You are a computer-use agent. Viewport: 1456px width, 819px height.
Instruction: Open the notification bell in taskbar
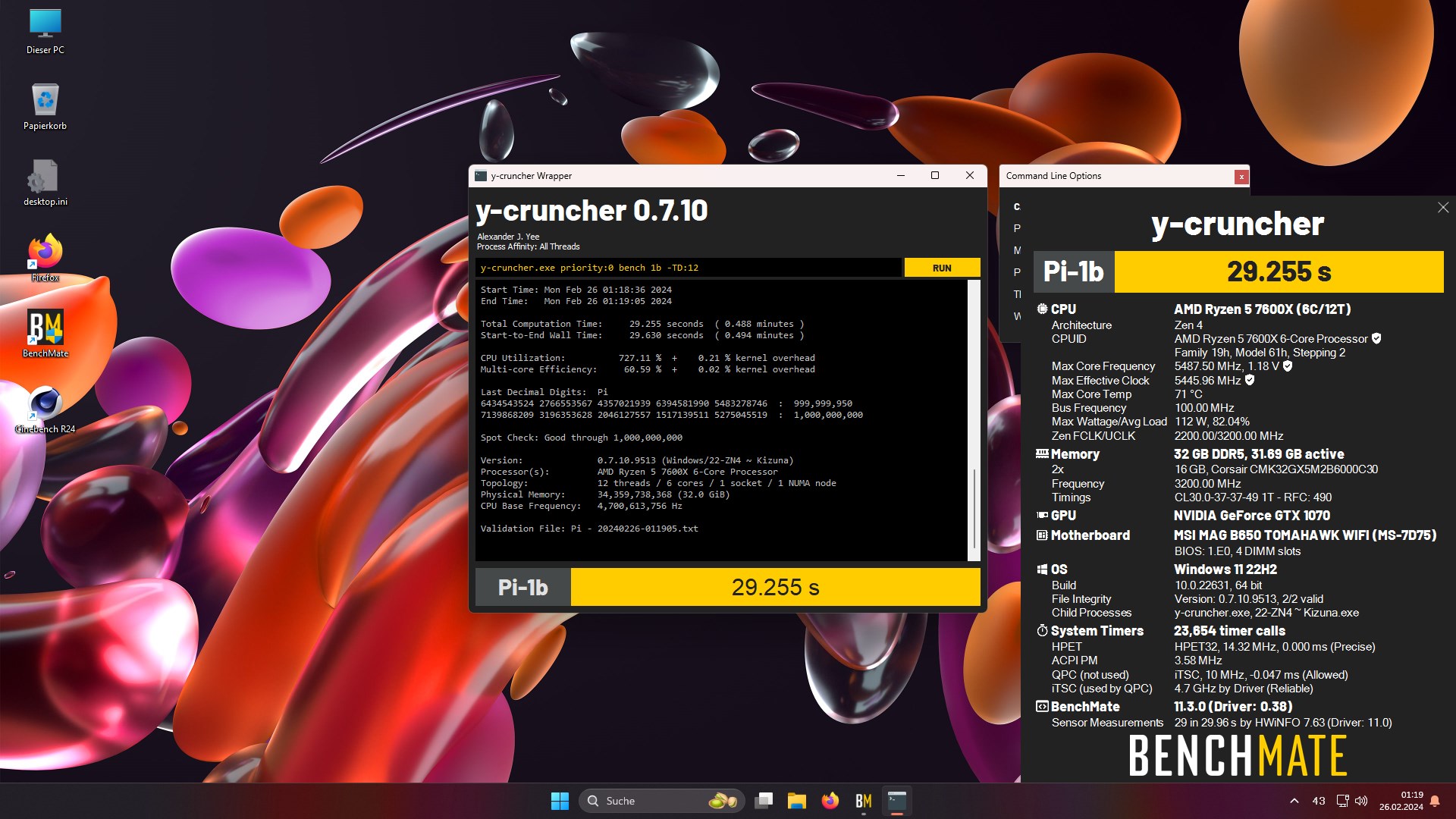coord(1435,801)
